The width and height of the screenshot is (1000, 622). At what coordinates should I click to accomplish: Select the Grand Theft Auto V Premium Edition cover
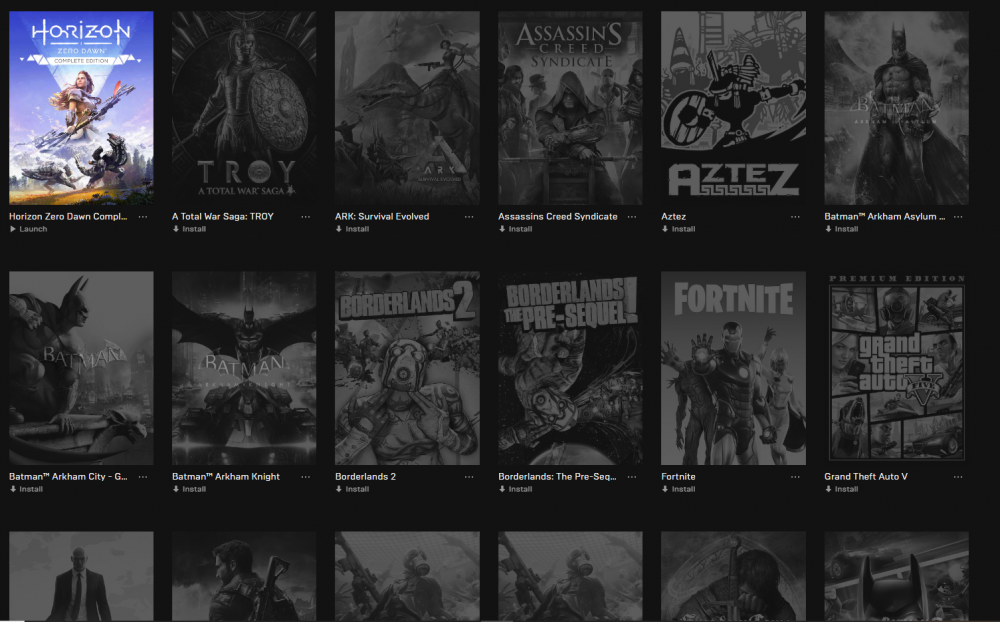click(897, 368)
